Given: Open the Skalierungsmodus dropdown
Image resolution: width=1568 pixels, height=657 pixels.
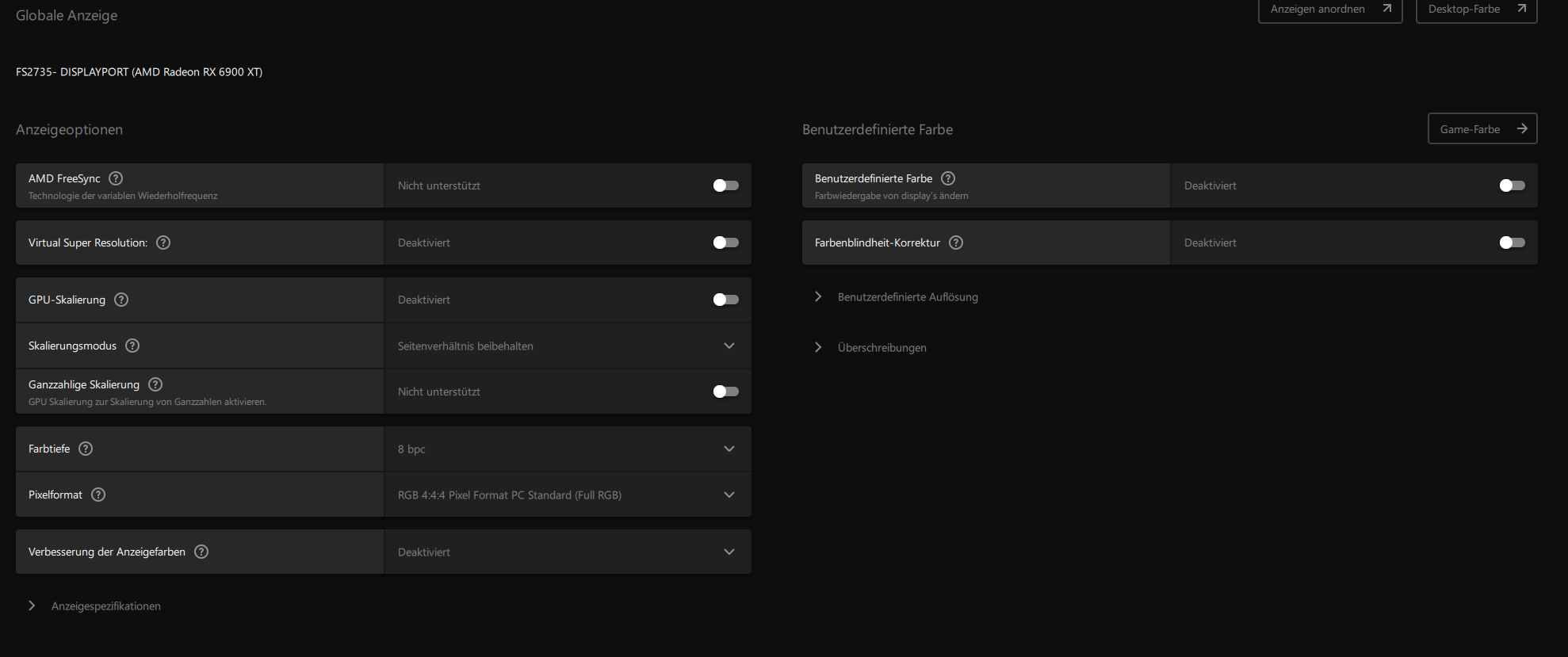Looking at the screenshot, I should pyautogui.click(x=568, y=346).
